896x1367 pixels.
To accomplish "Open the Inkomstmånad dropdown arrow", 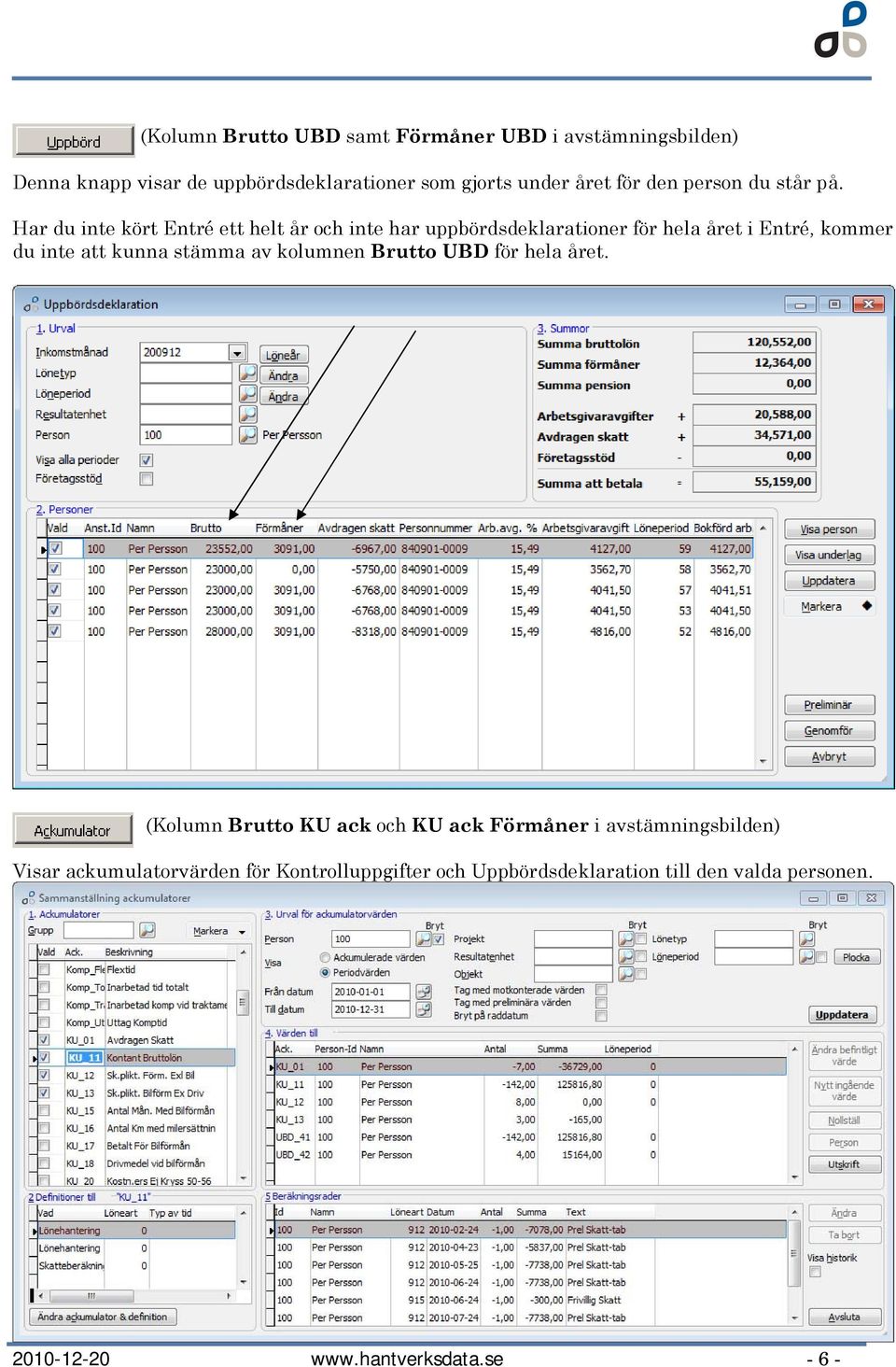I will tap(238, 353).
